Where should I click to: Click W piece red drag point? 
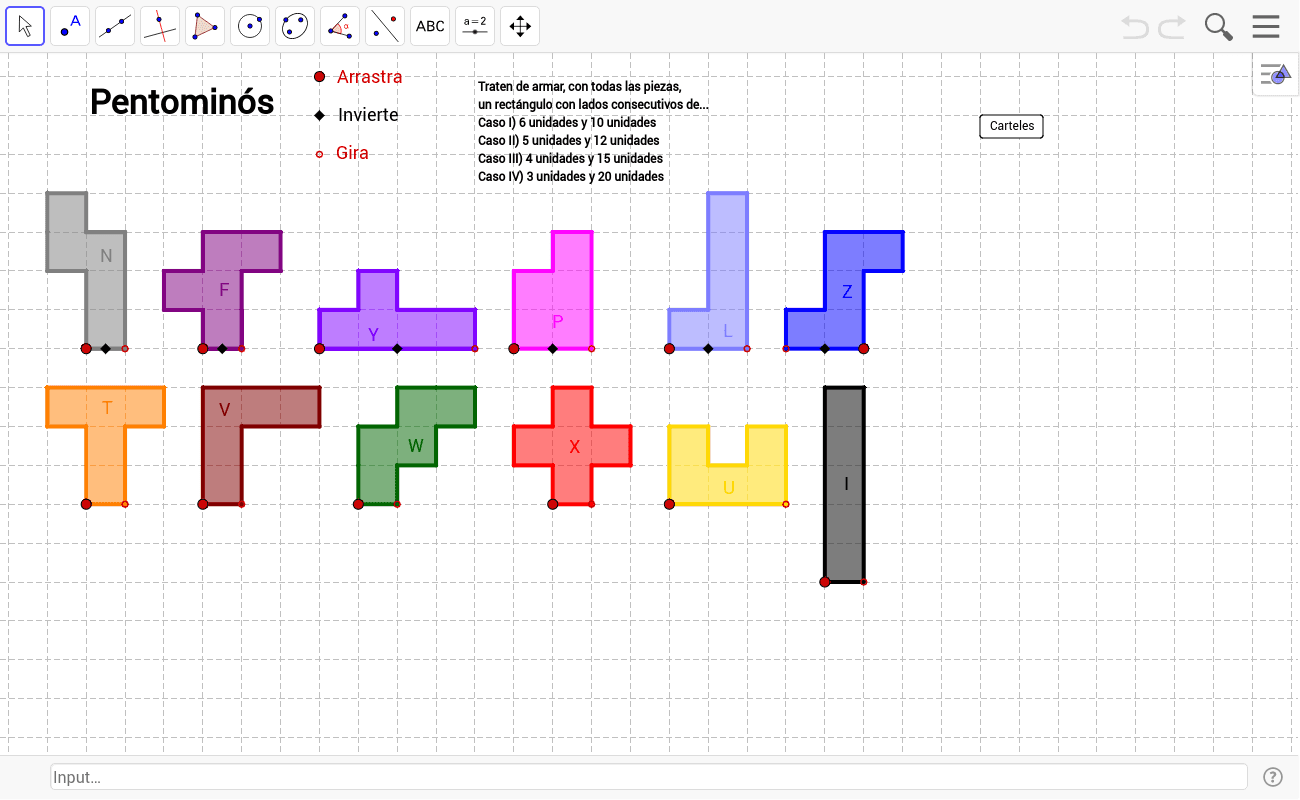click(x=358, y=504)
